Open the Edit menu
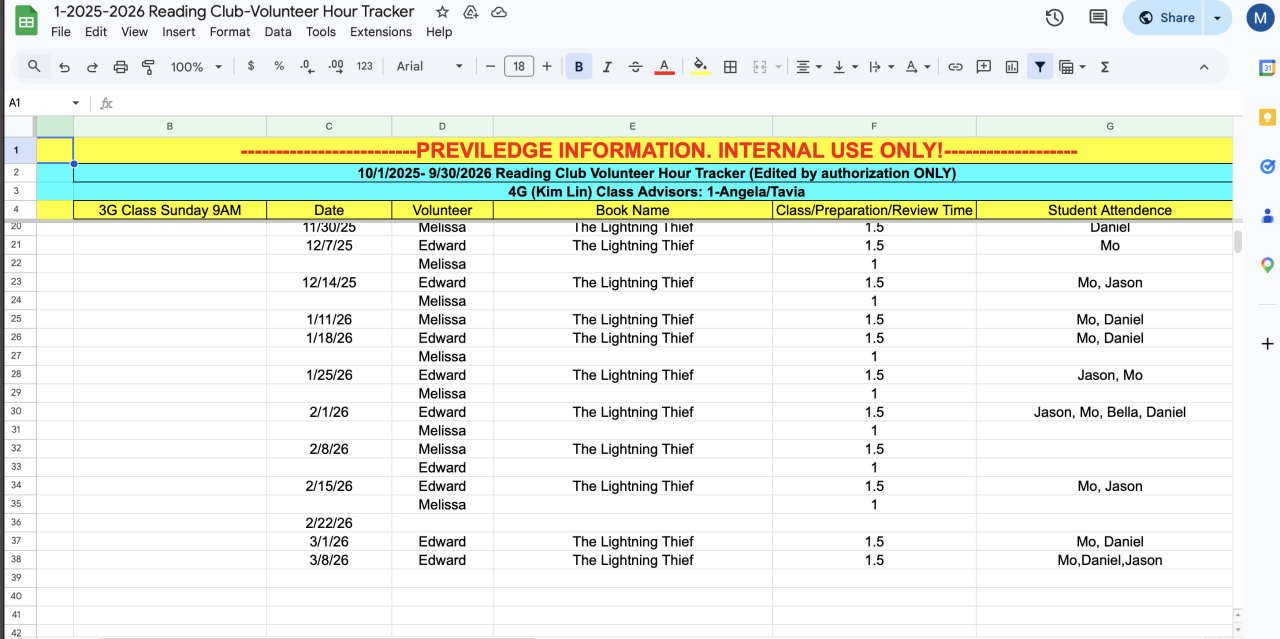 96,32
